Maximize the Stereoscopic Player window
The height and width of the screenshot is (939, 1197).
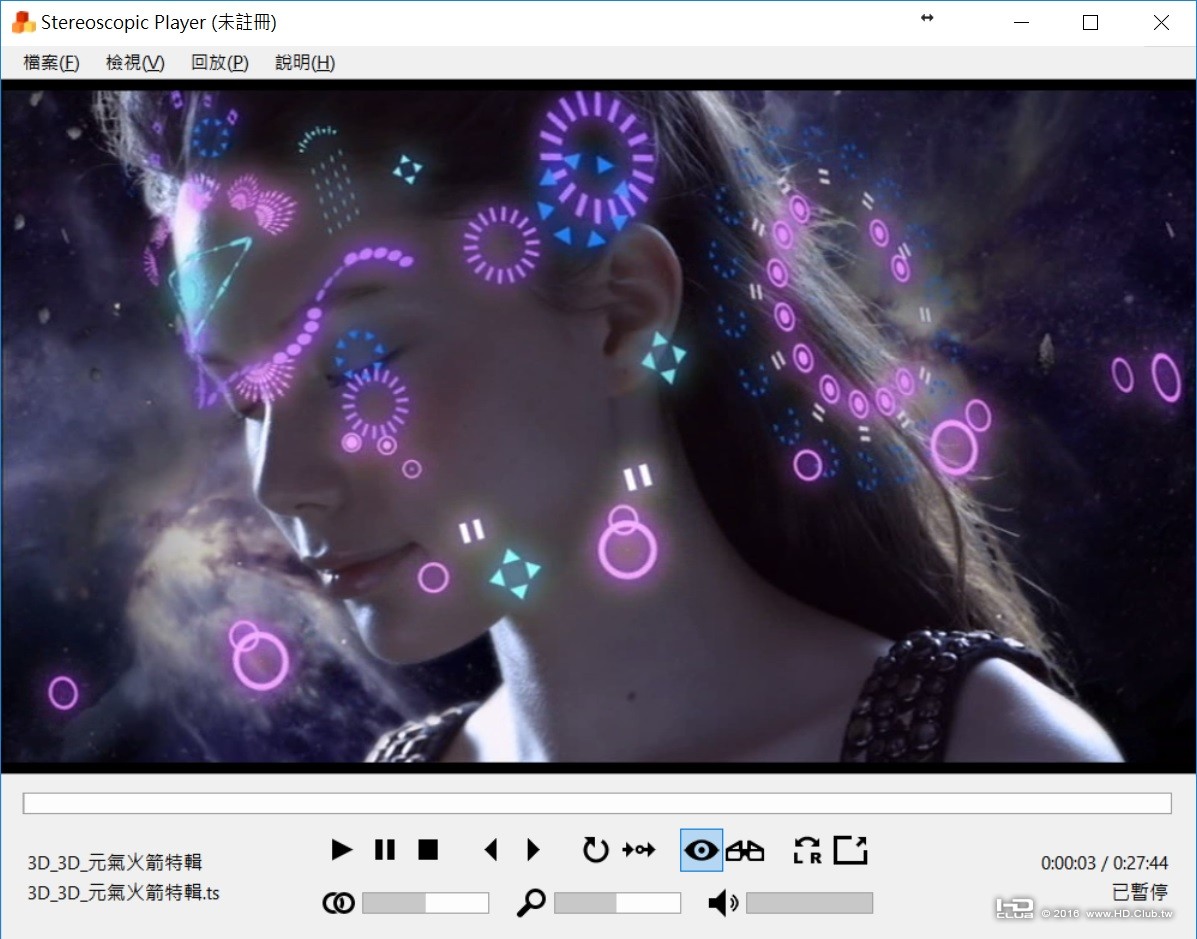1090,23
